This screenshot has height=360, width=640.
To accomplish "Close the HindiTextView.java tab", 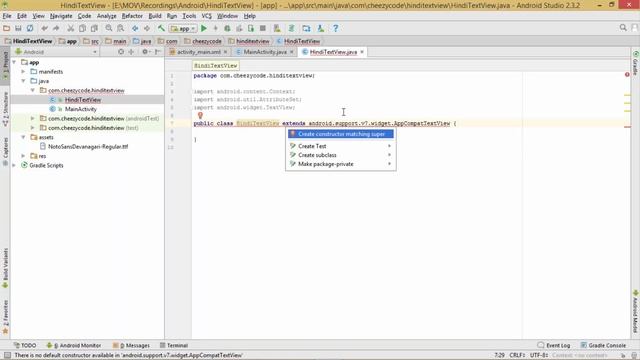I will click(x=362, y=52).
